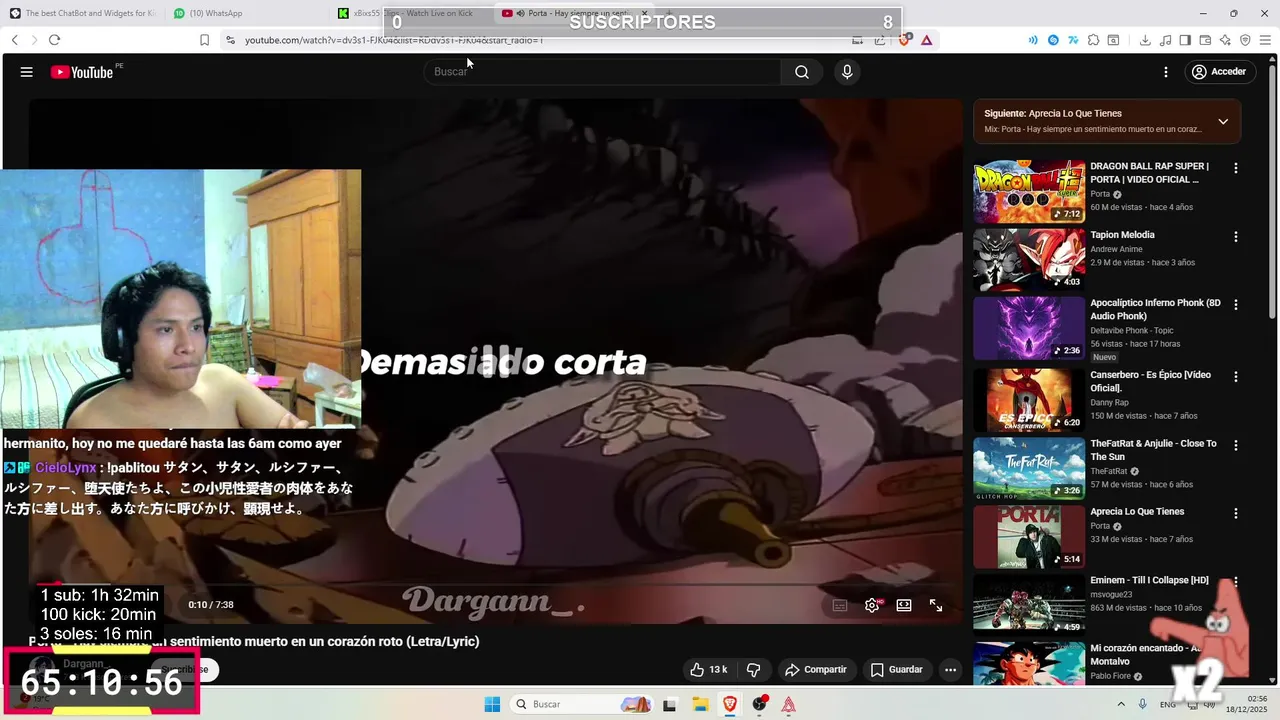This screenshot has width=1280, height=720.
Task: Open options for TheFatRat Close To The Sun
Action: [1236, 445]
